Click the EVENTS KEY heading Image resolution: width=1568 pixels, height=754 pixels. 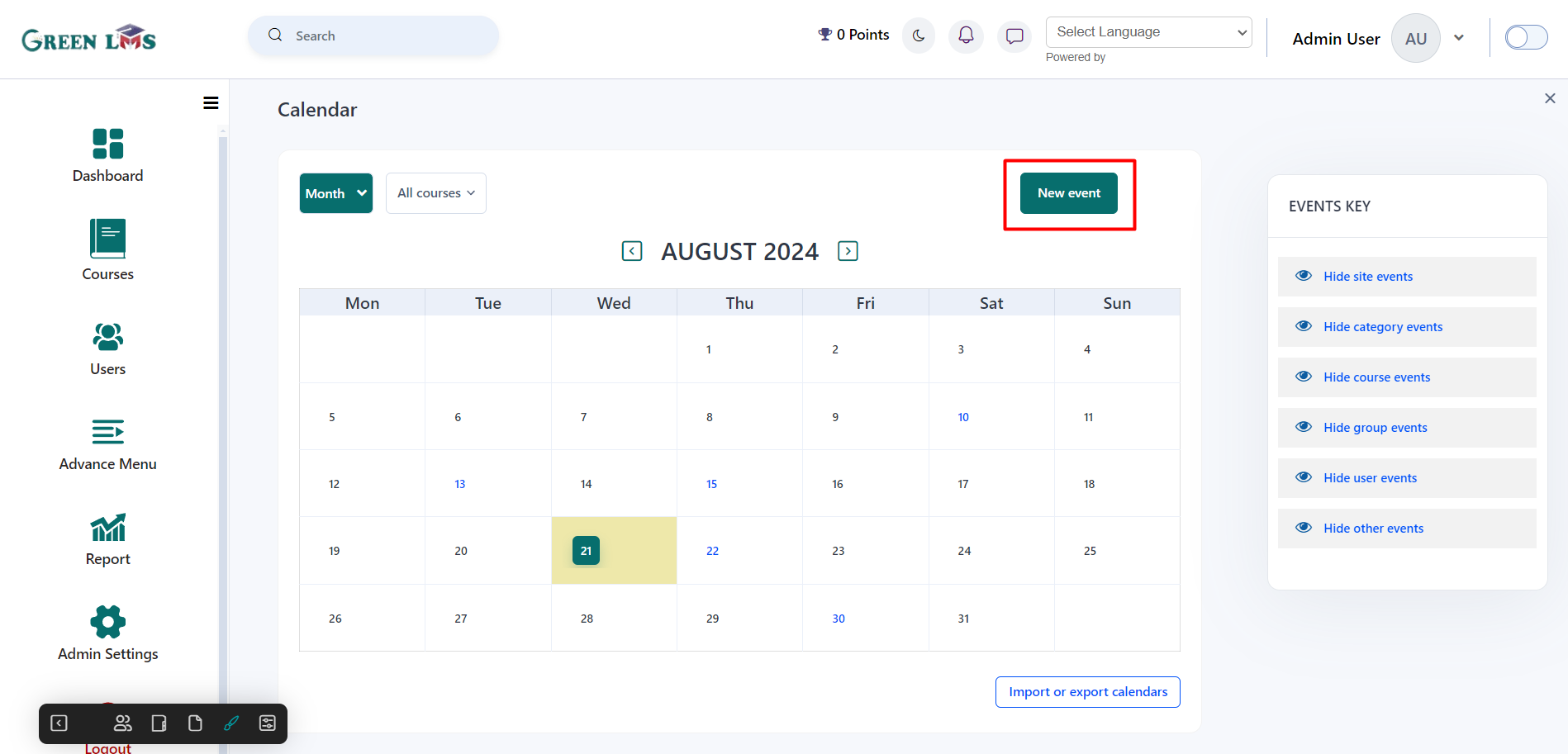1329,206
